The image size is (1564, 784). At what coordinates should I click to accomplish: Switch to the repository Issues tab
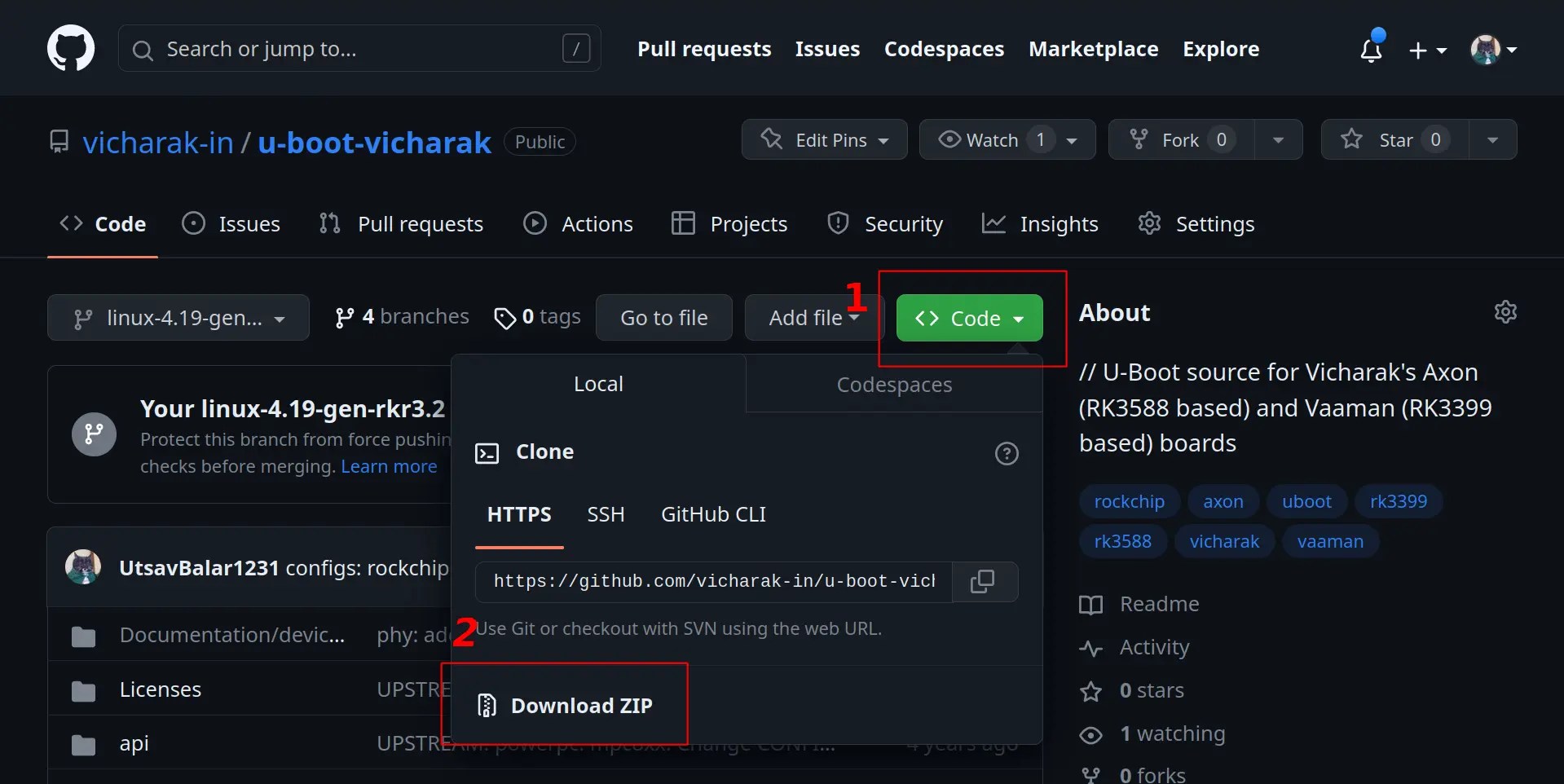point(231,224)
